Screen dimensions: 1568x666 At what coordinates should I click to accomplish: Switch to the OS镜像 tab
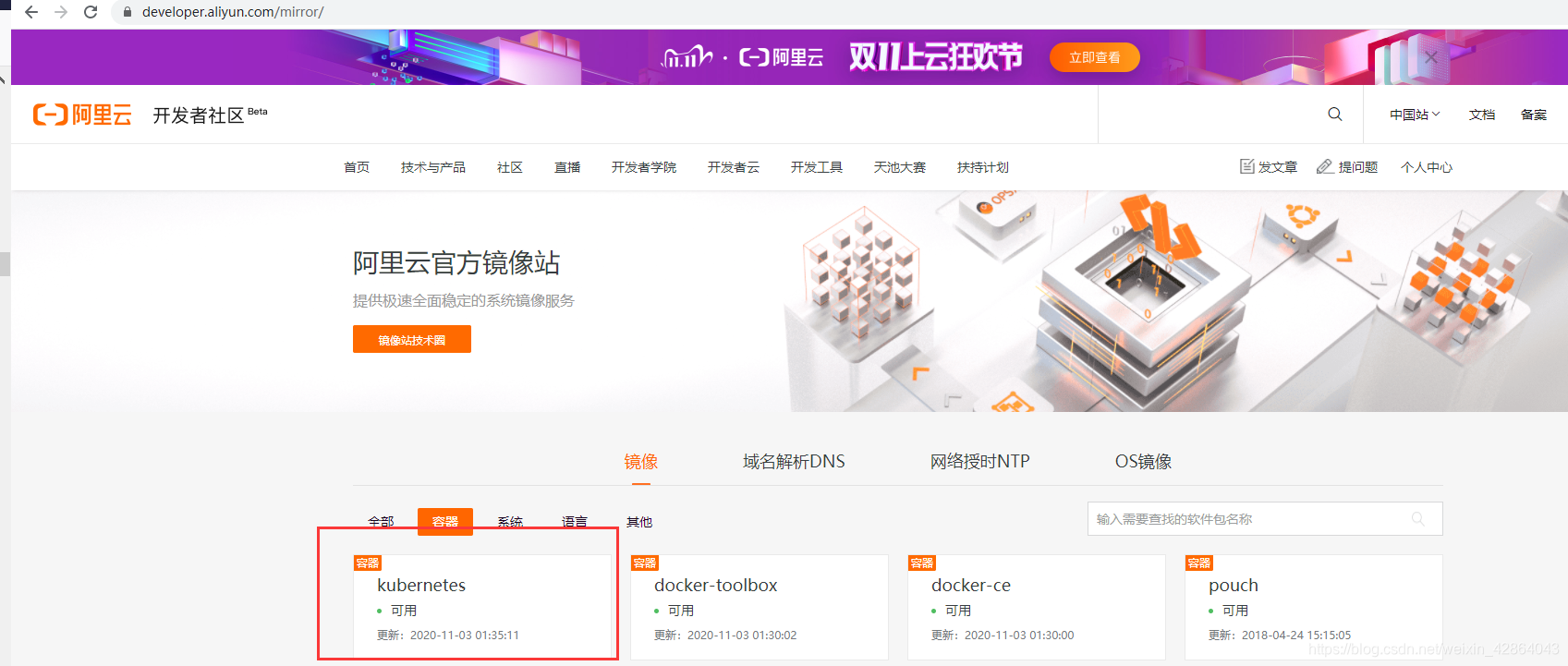pyautogui.click(x=1143, y=461)
